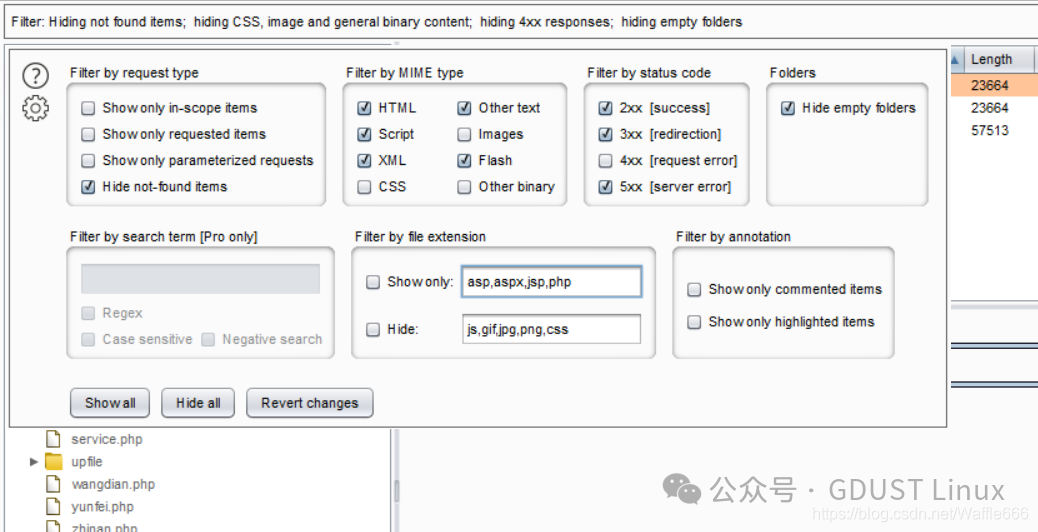Click Revert changes button
The height and width of the screenshot is (532, 1038).
309,403
